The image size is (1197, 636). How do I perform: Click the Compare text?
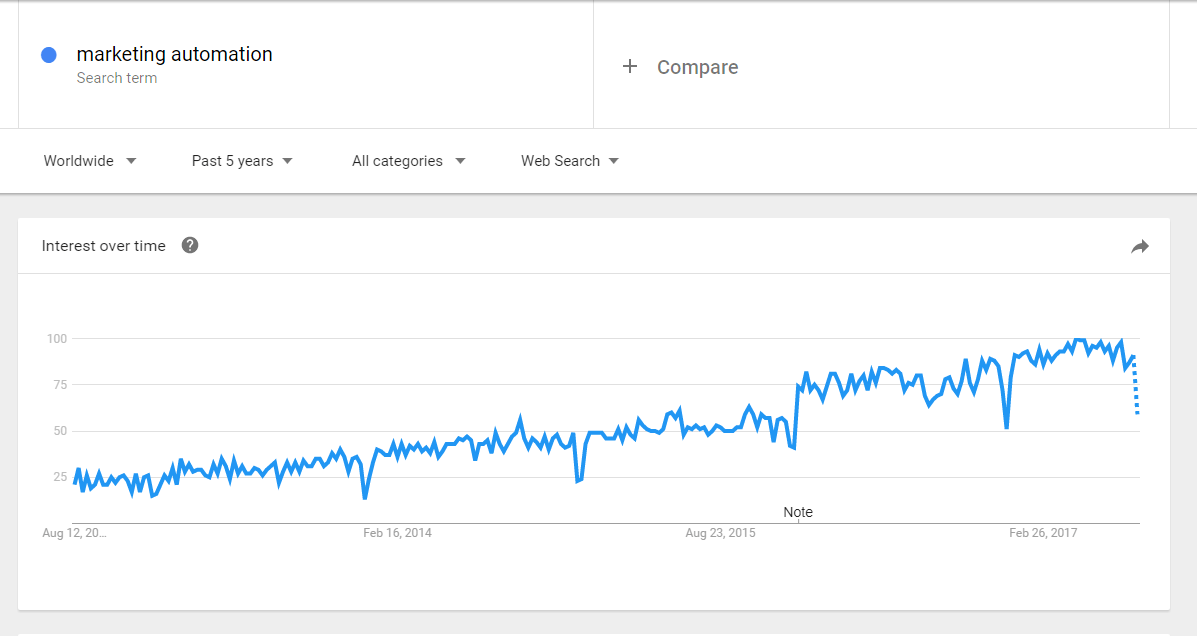[x=697, y=67]
